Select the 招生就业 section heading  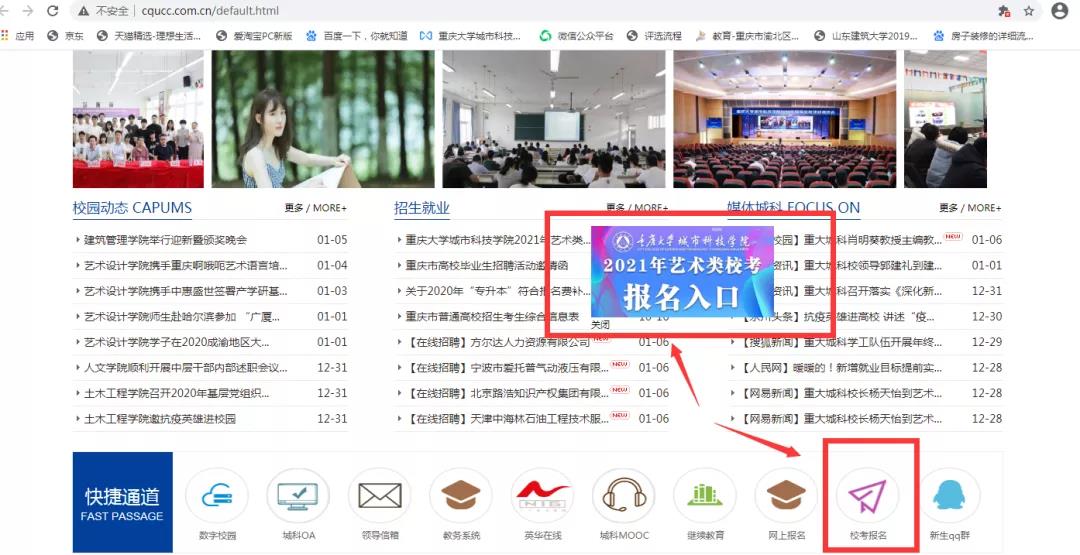pyautogui.click(x=421, y=208)
